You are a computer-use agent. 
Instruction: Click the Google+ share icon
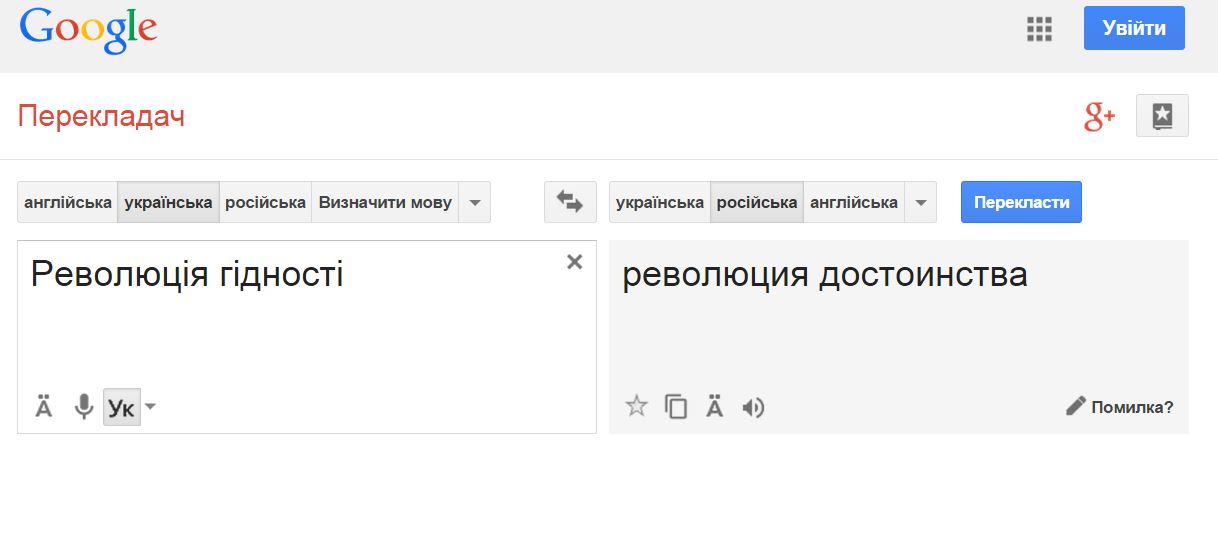(1099, 117)
